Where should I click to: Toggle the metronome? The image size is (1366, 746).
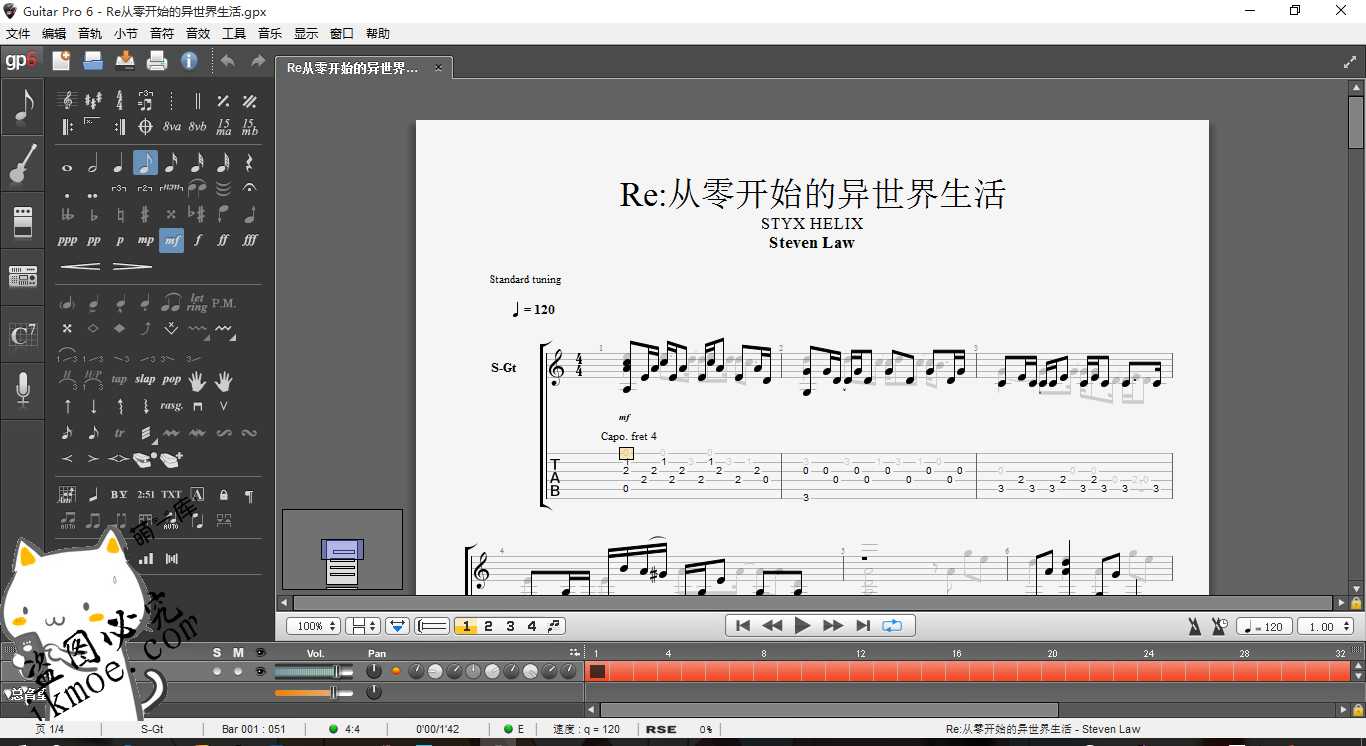click(1194, 626)
